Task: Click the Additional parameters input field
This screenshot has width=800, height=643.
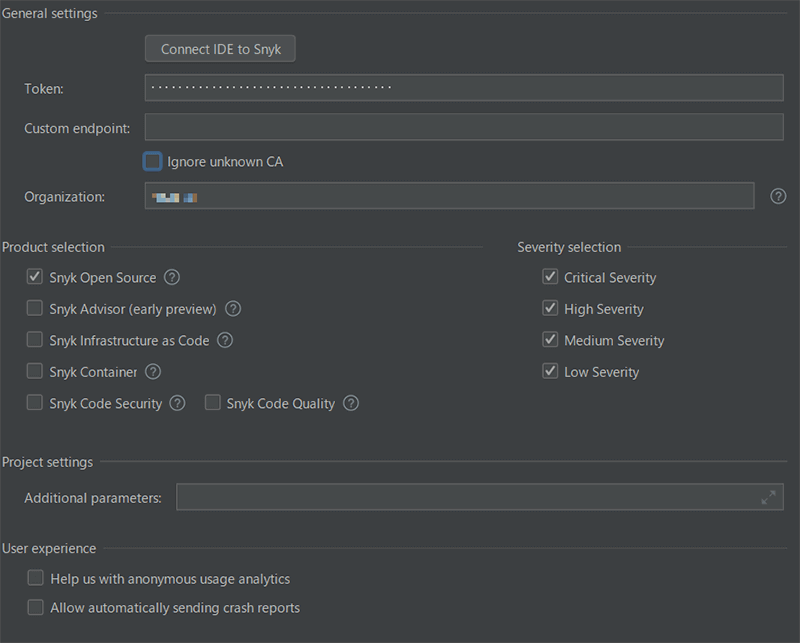Action: pos(480,497)
